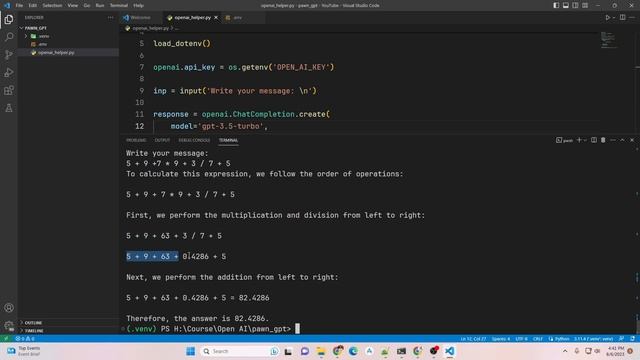Open the chat app icon in taskbar
The width and height of the screenshot is (640, 360).
pyautogui.click(x=304, y=351)
